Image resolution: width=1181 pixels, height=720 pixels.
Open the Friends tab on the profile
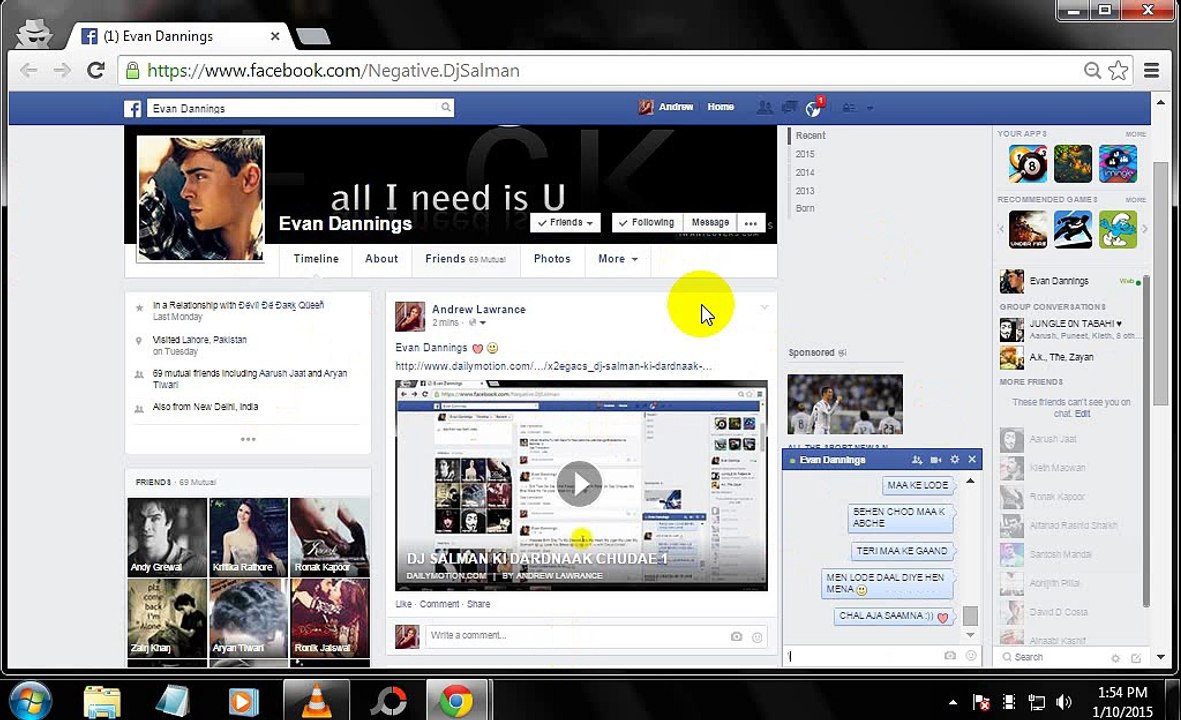pos(465,259)
